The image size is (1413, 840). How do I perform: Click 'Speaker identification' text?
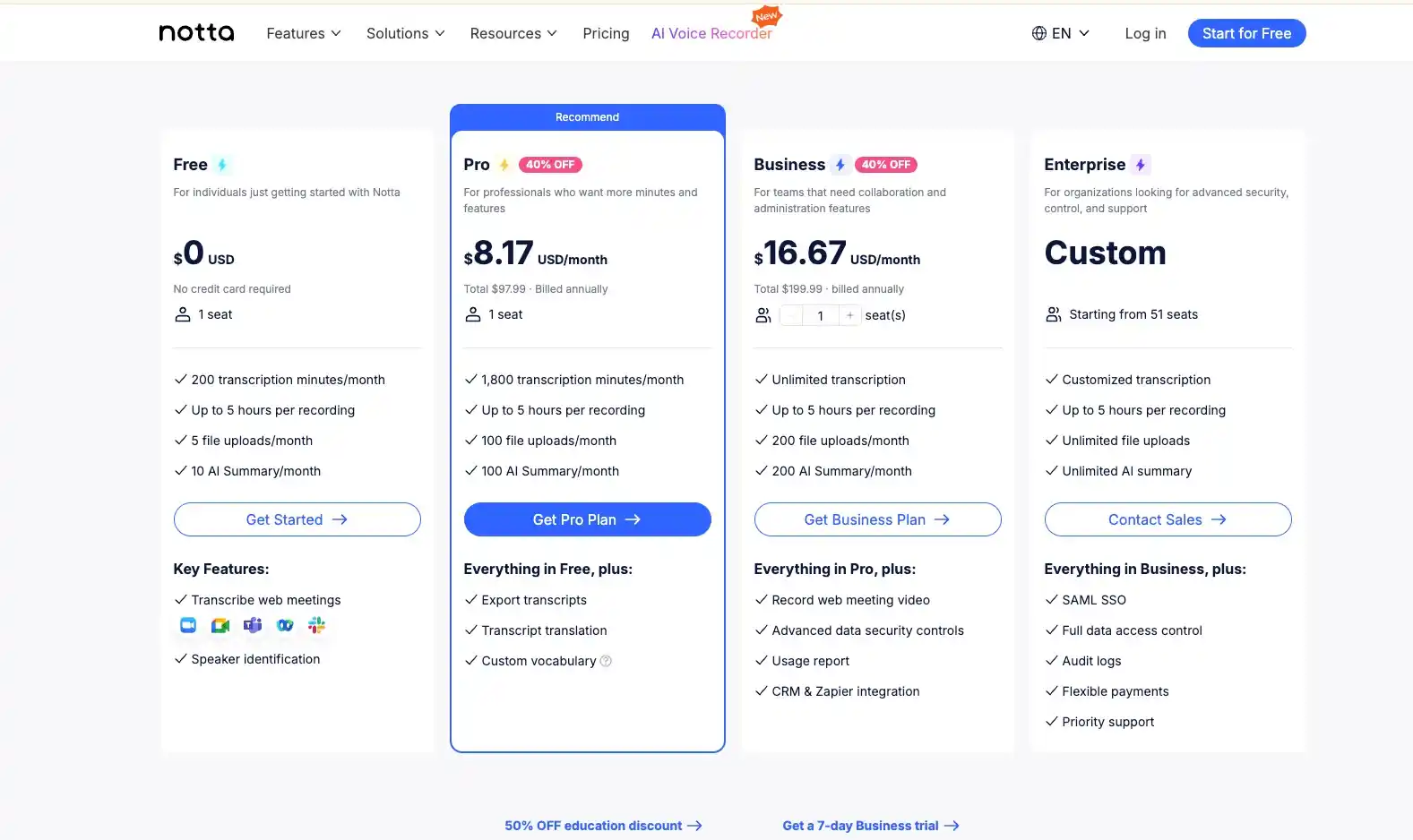[x=255, y=659]
